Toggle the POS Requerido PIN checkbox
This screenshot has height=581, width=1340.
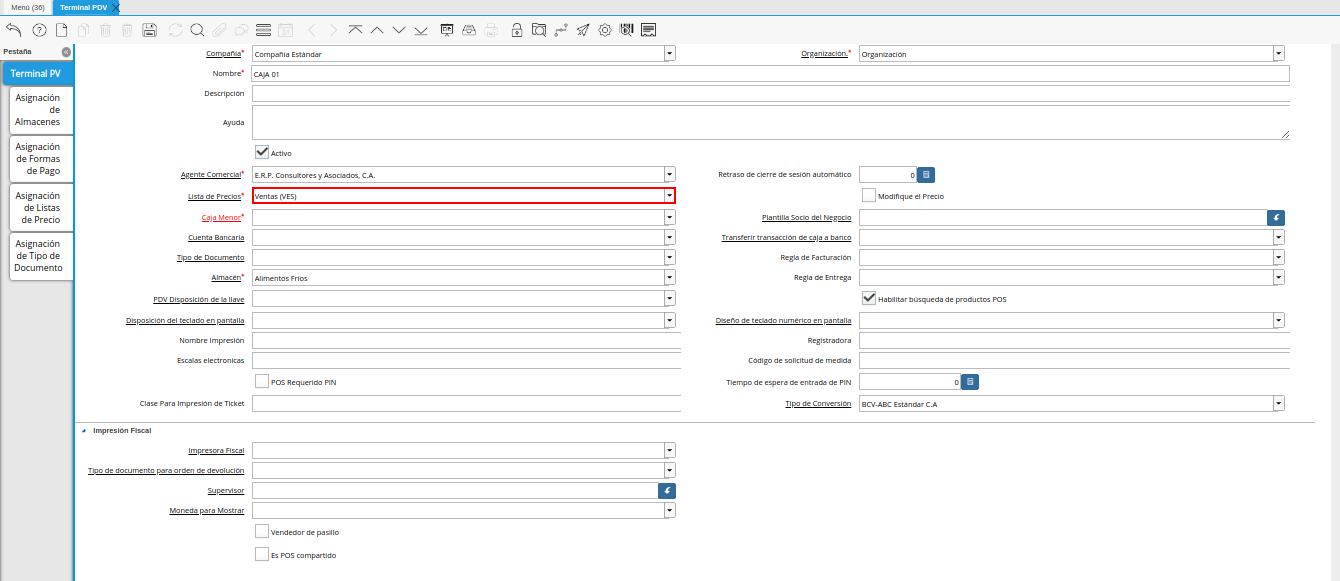click(262, 382)
